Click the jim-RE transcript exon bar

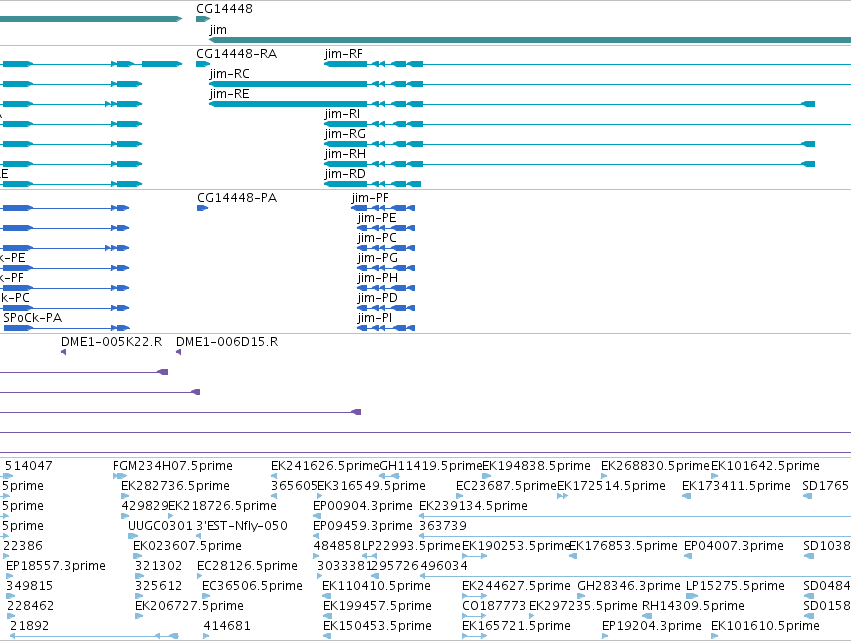pyautogui.click(x=288, y=104)
